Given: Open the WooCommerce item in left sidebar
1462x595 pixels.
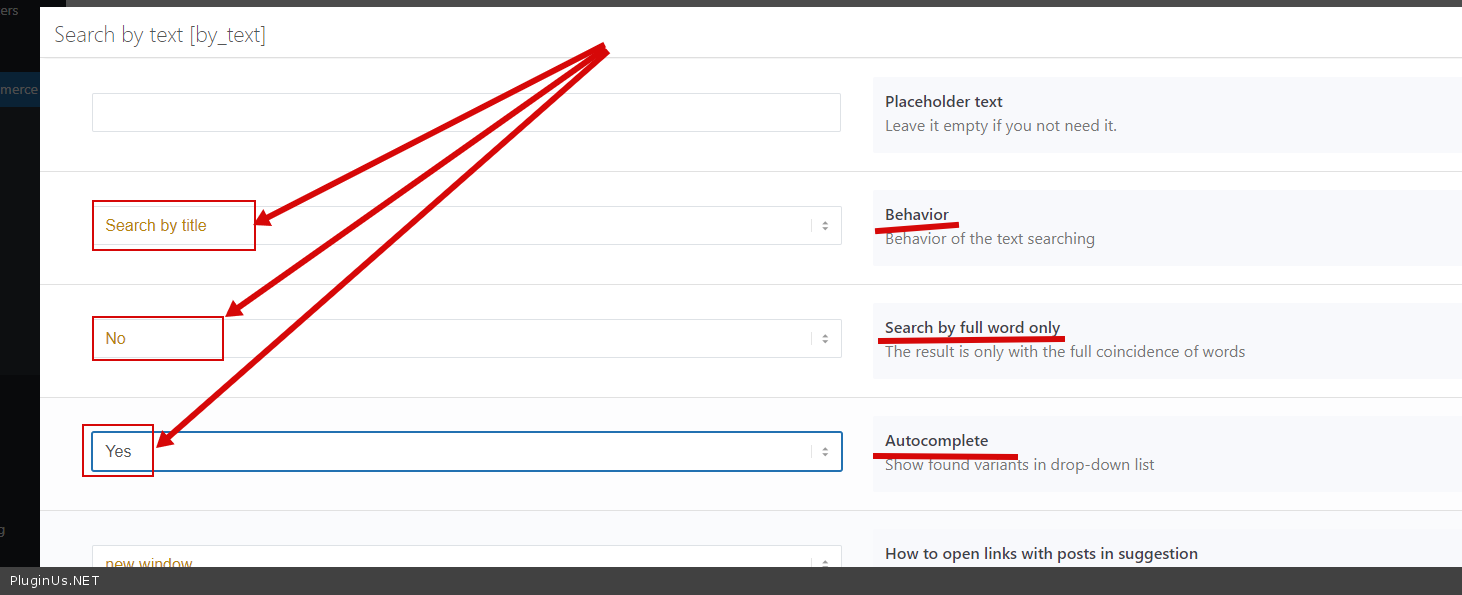Looking at the screenshot, I should point(19,90).
